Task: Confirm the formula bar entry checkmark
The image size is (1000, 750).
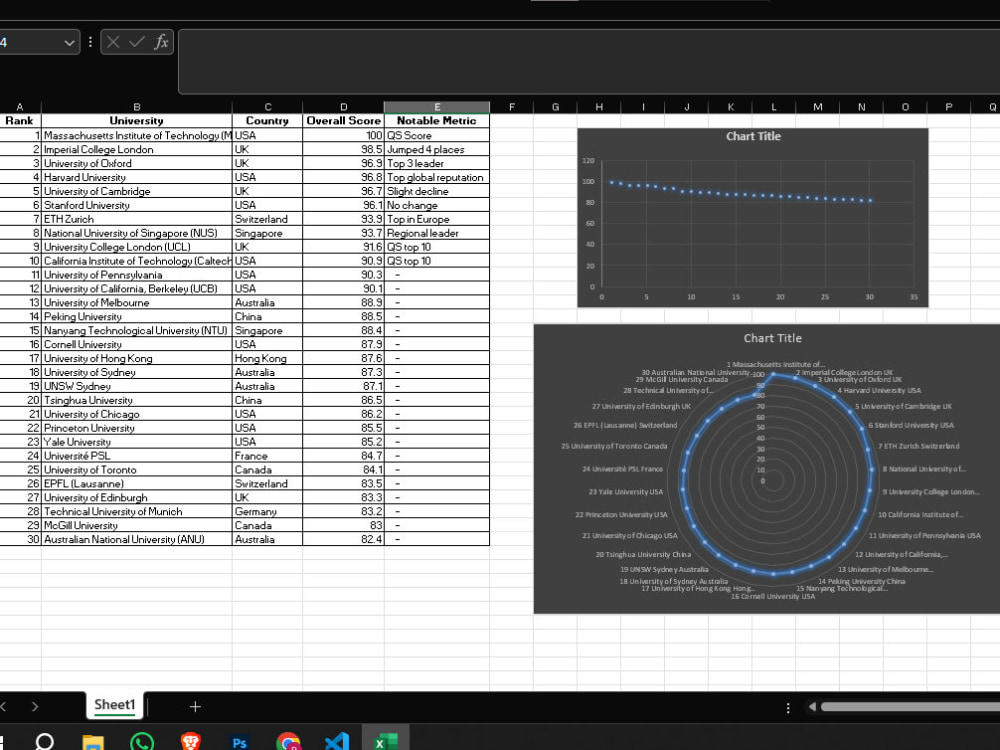Action: [136, 42]
